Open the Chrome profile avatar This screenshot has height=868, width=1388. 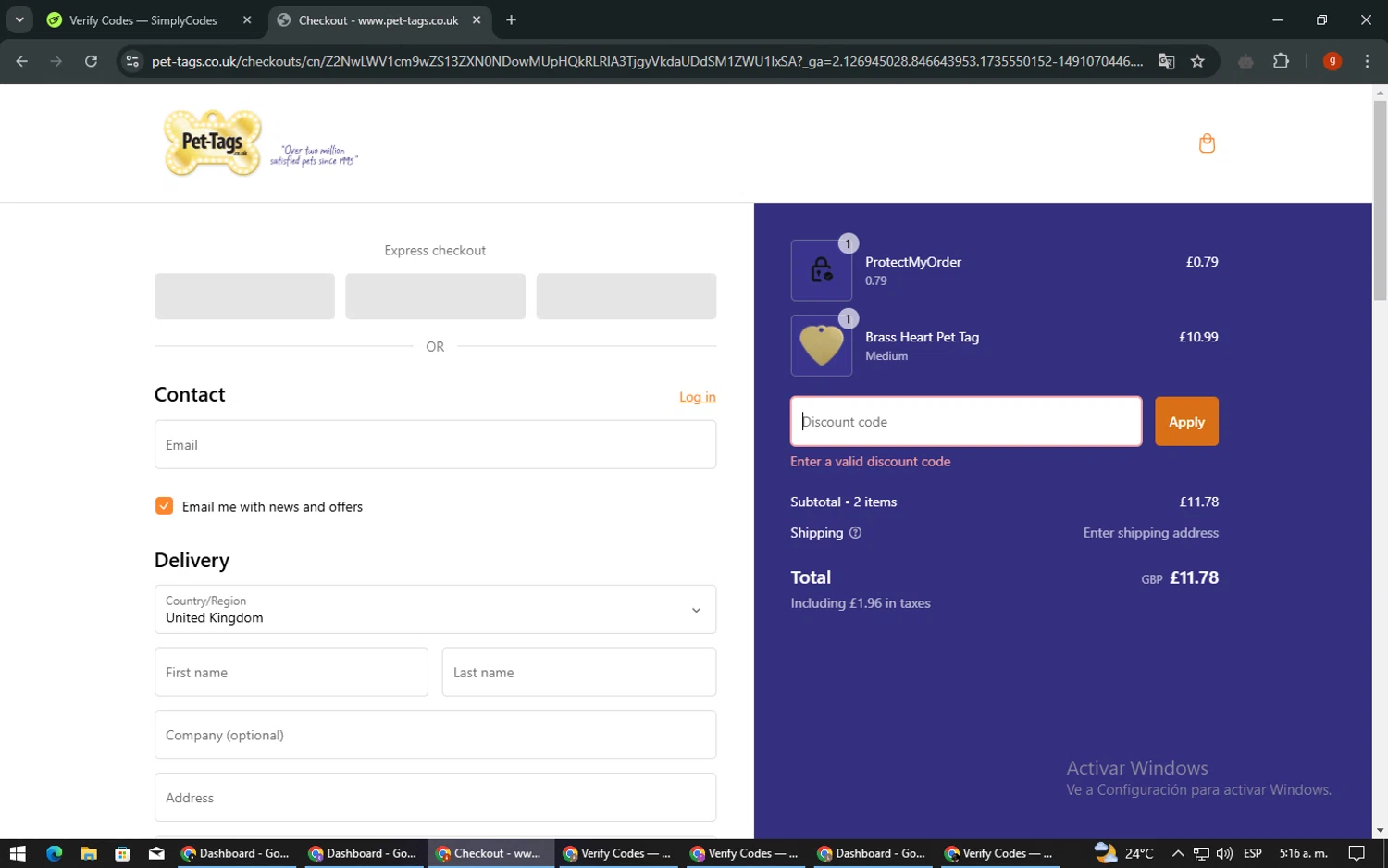(1332, 61)
